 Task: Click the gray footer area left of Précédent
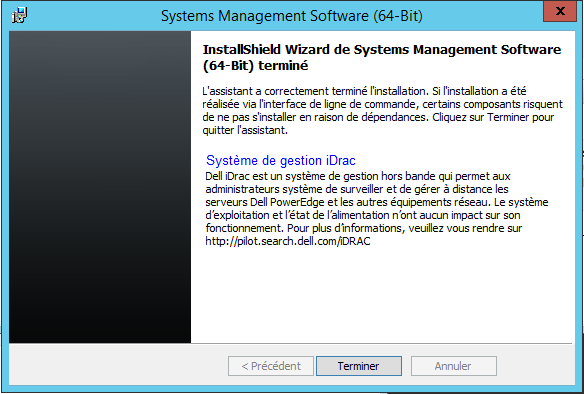point(118,365)
